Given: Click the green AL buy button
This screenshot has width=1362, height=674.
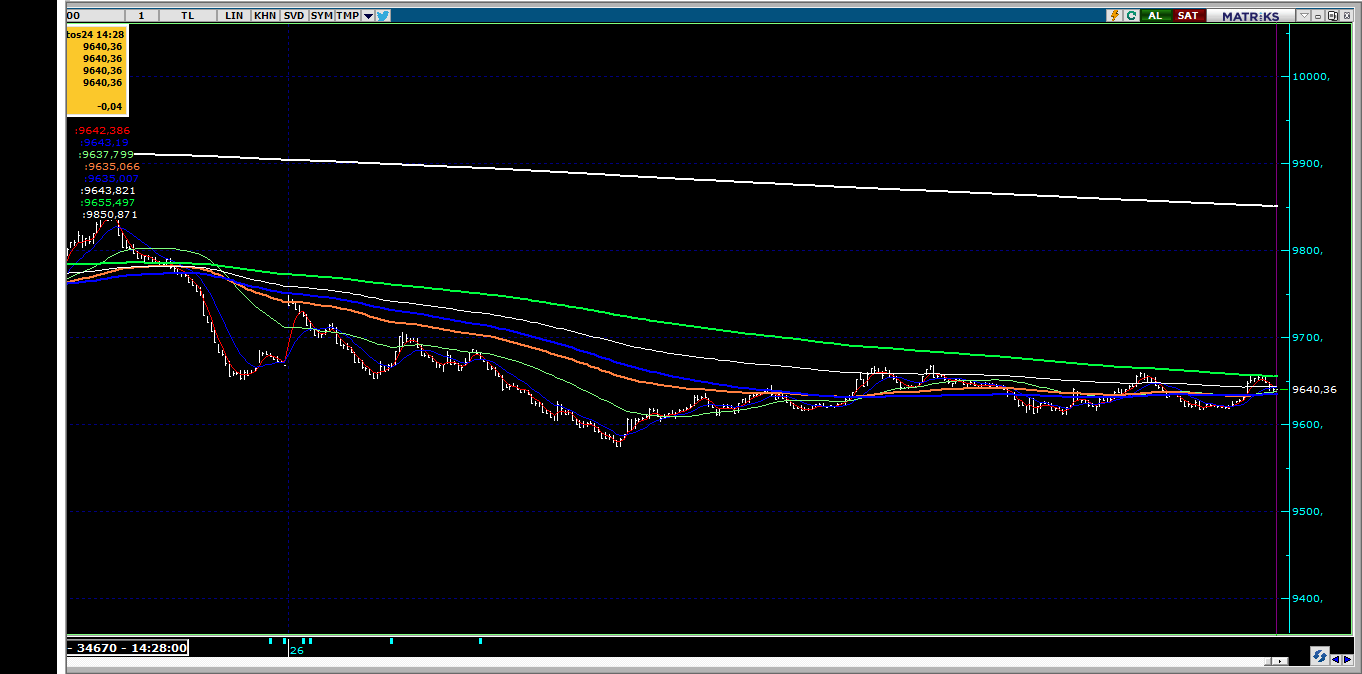Looking at the screenshot, I should 1156,15.
